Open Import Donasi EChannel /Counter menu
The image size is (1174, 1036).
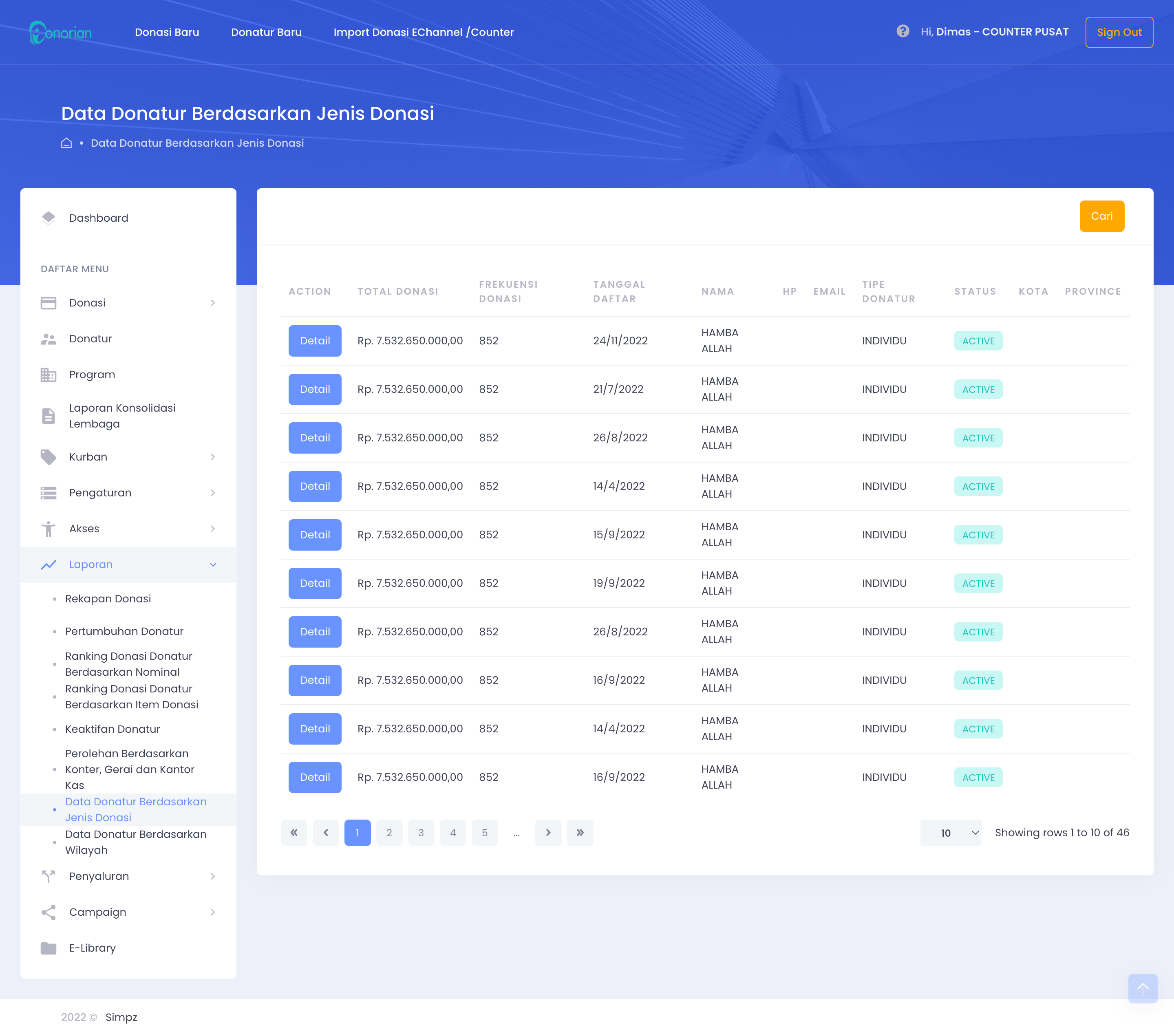(423, 32)
